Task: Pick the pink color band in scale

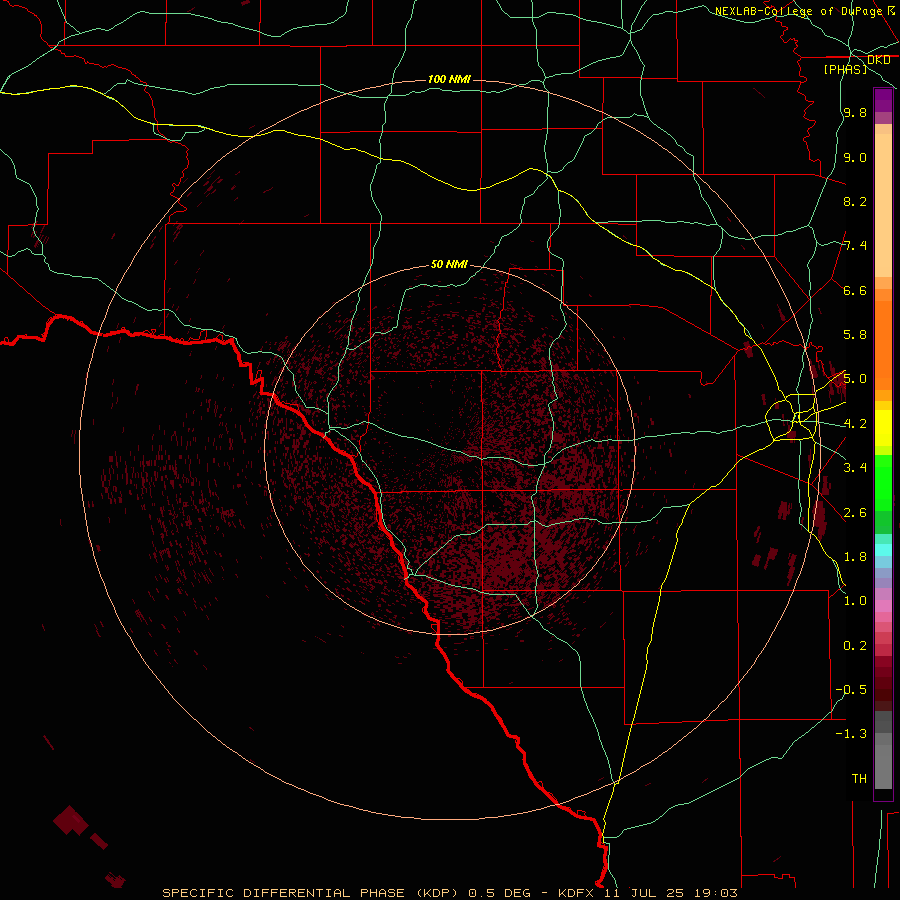Action: 883,606
